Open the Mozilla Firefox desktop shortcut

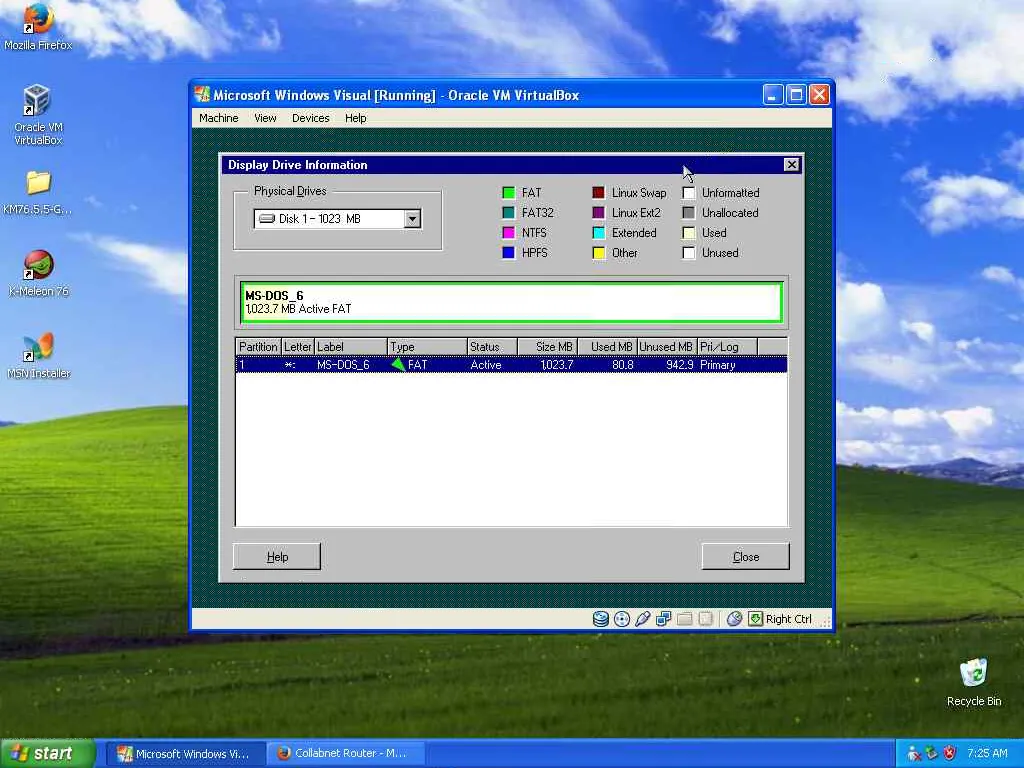pyautogui.click(x=38, y=27)
